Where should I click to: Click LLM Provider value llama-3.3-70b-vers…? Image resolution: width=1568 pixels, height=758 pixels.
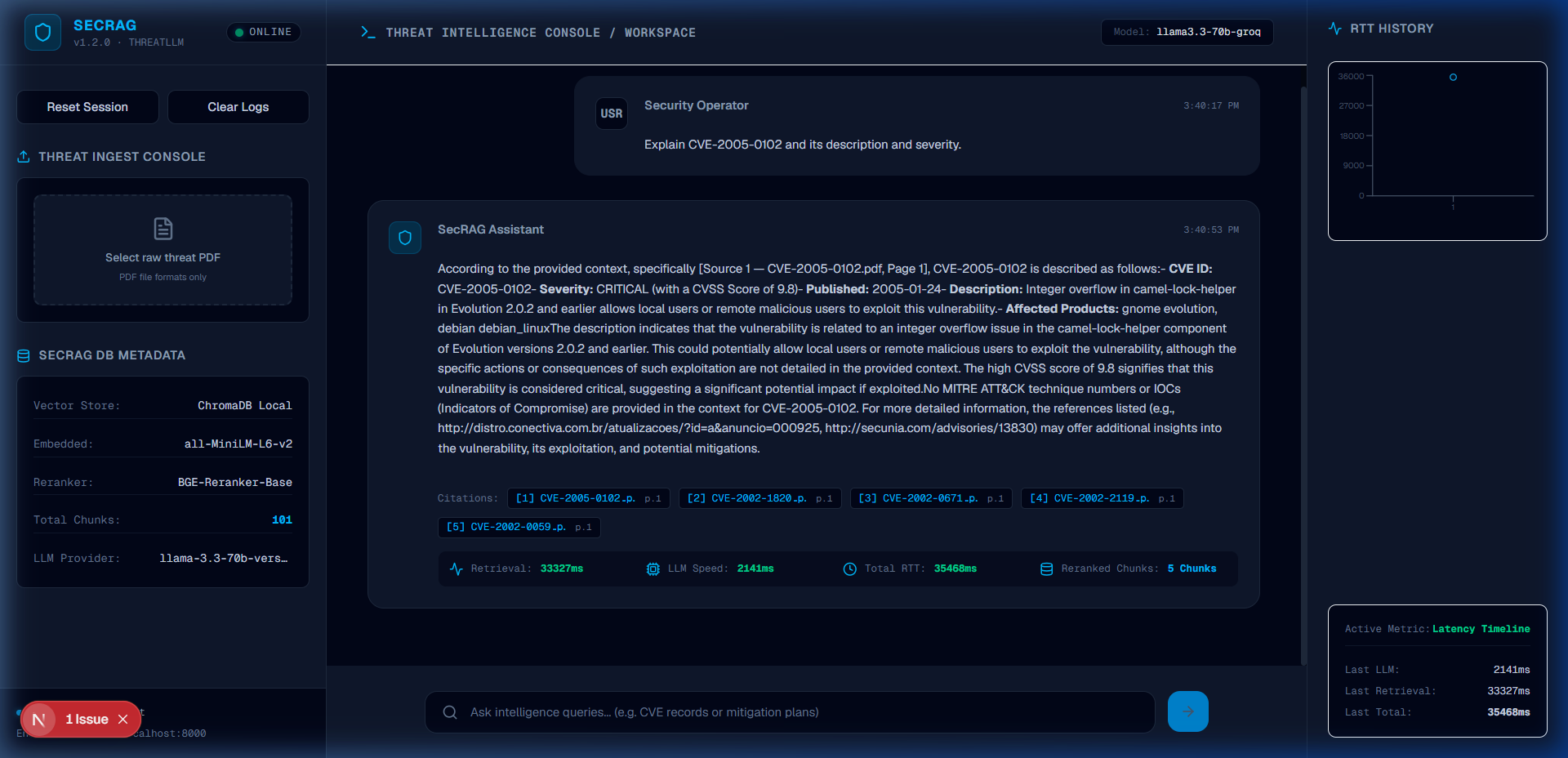(224, 559)
